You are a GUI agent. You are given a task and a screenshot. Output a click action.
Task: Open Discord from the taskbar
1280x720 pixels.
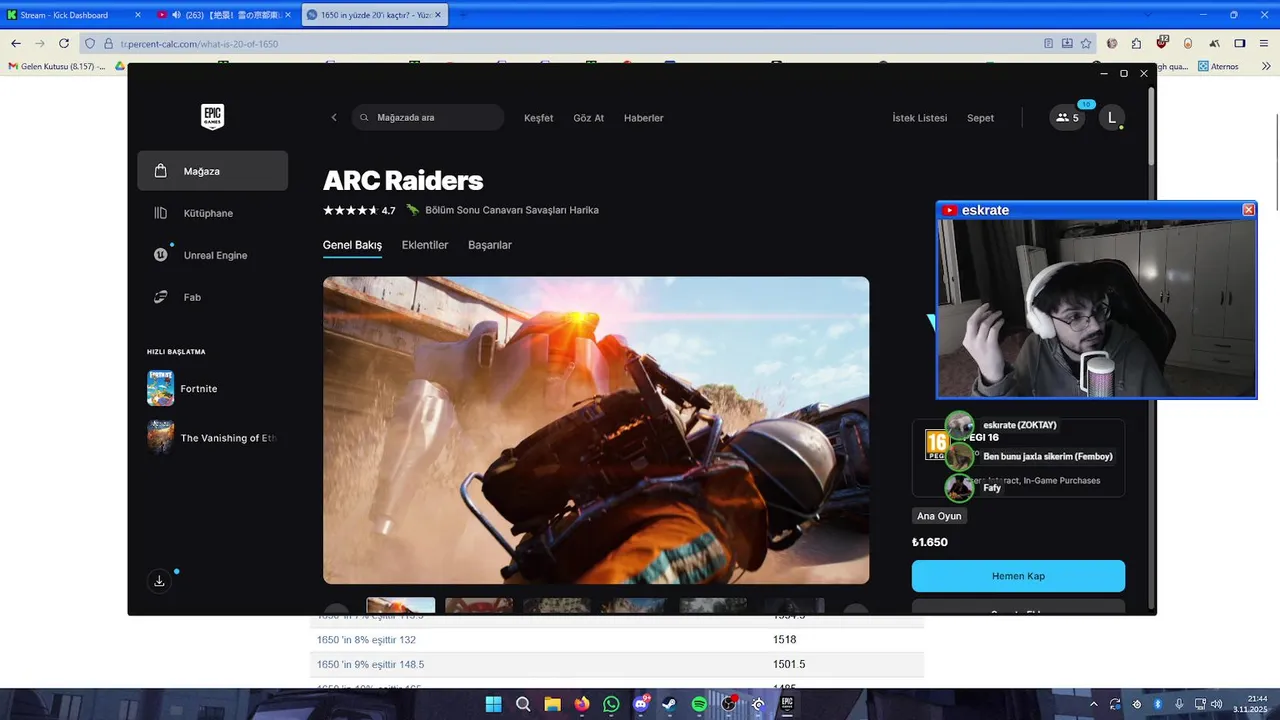[641, 704]
